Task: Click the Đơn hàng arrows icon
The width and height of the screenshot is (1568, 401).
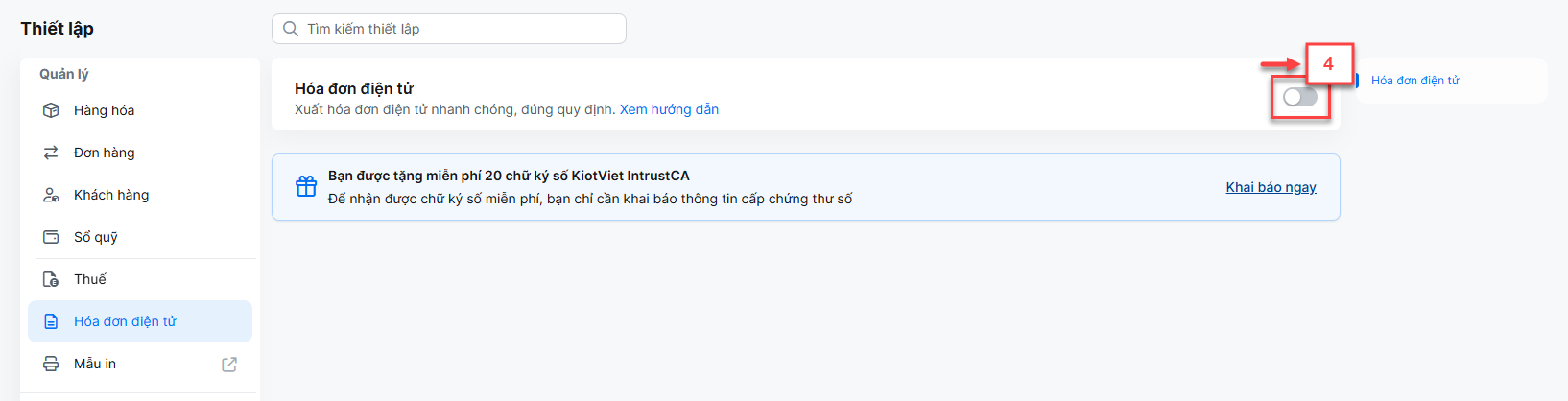Action: 51,153
